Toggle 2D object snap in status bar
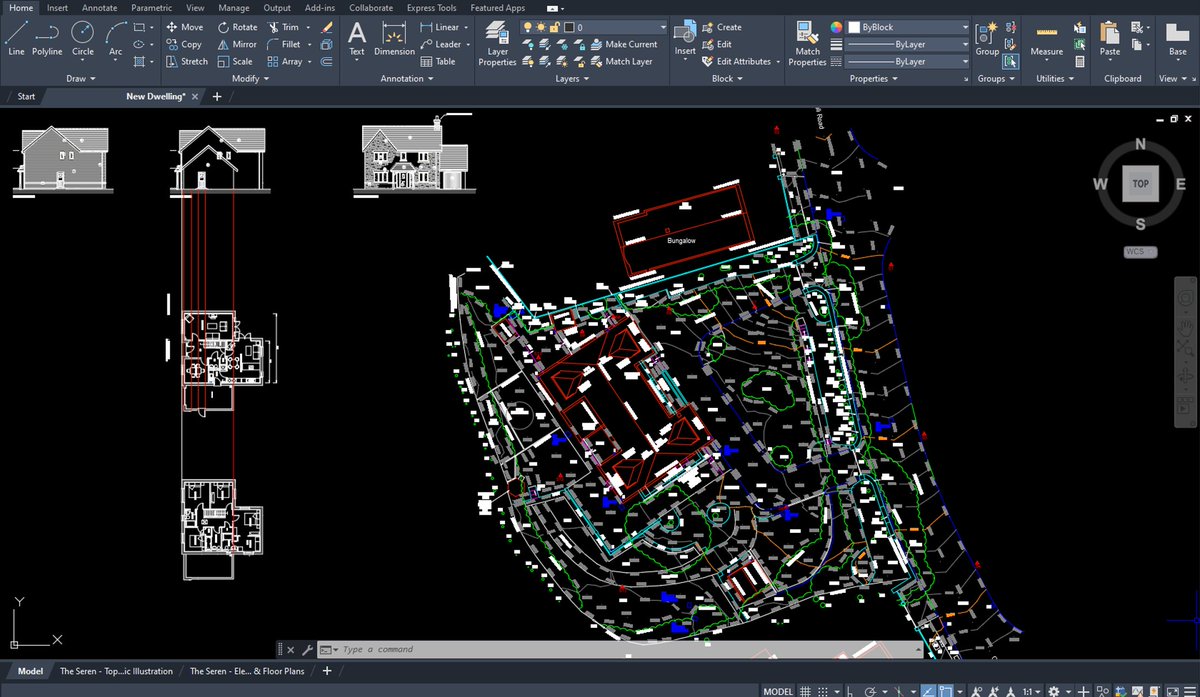1200x697 pixels. [x=946, y=691]
